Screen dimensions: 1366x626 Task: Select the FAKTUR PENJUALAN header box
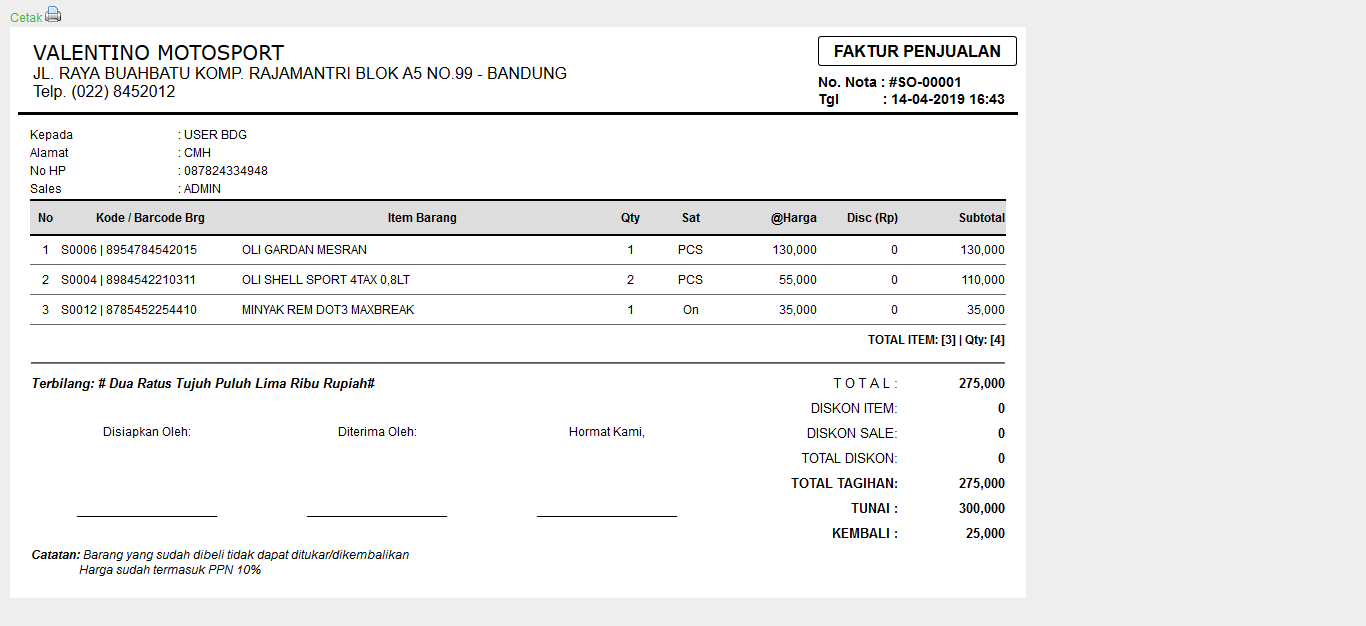(916, 50)
